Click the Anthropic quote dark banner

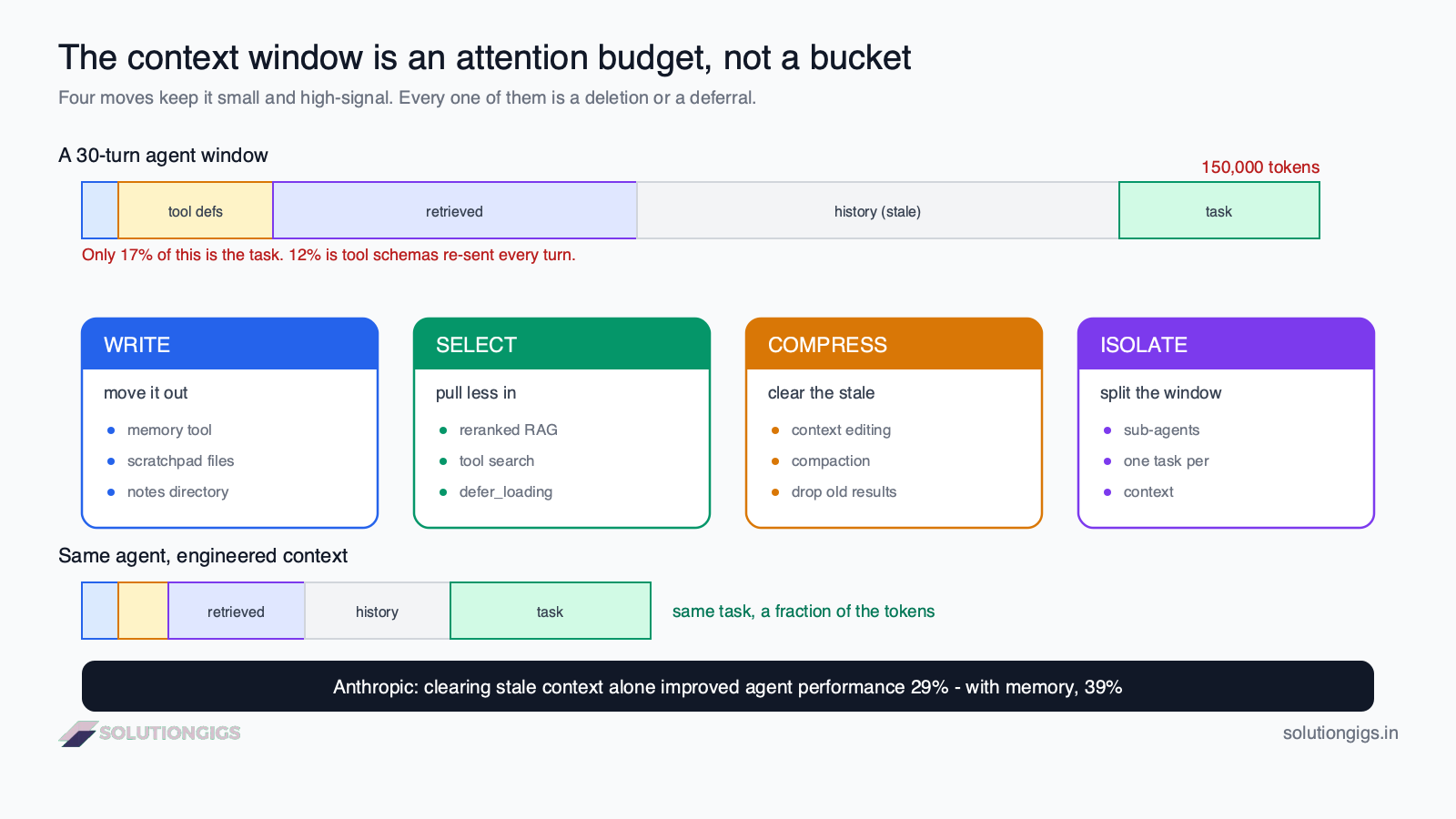point(728,686)
